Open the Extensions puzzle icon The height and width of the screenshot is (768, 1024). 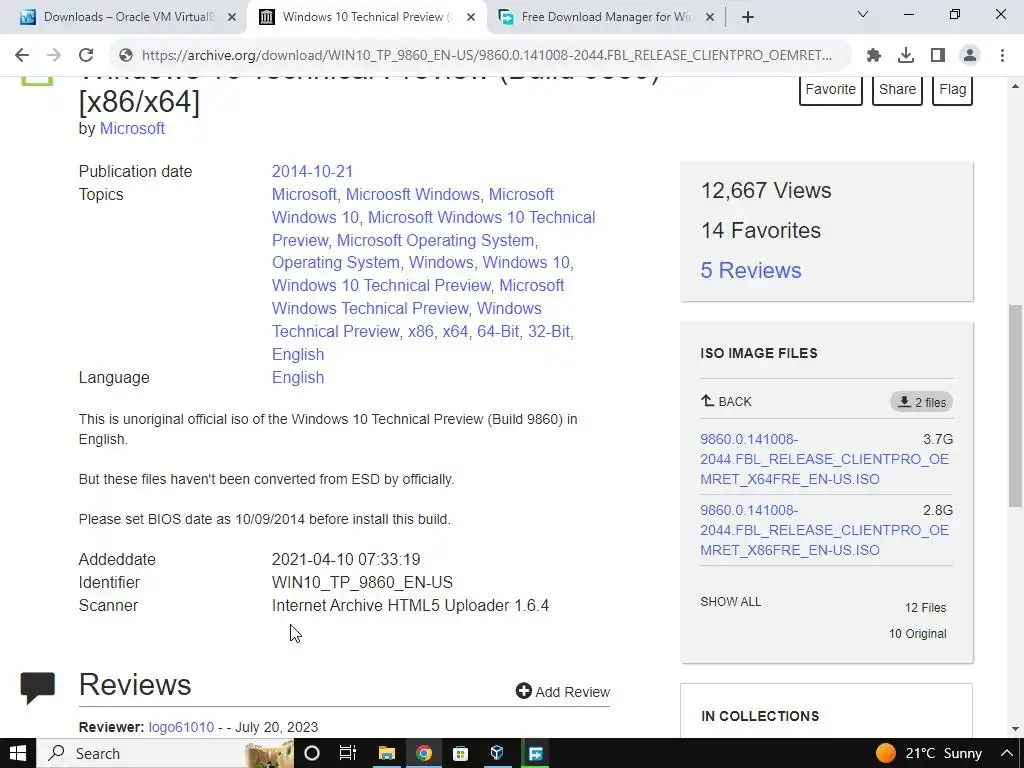[874, 56]
